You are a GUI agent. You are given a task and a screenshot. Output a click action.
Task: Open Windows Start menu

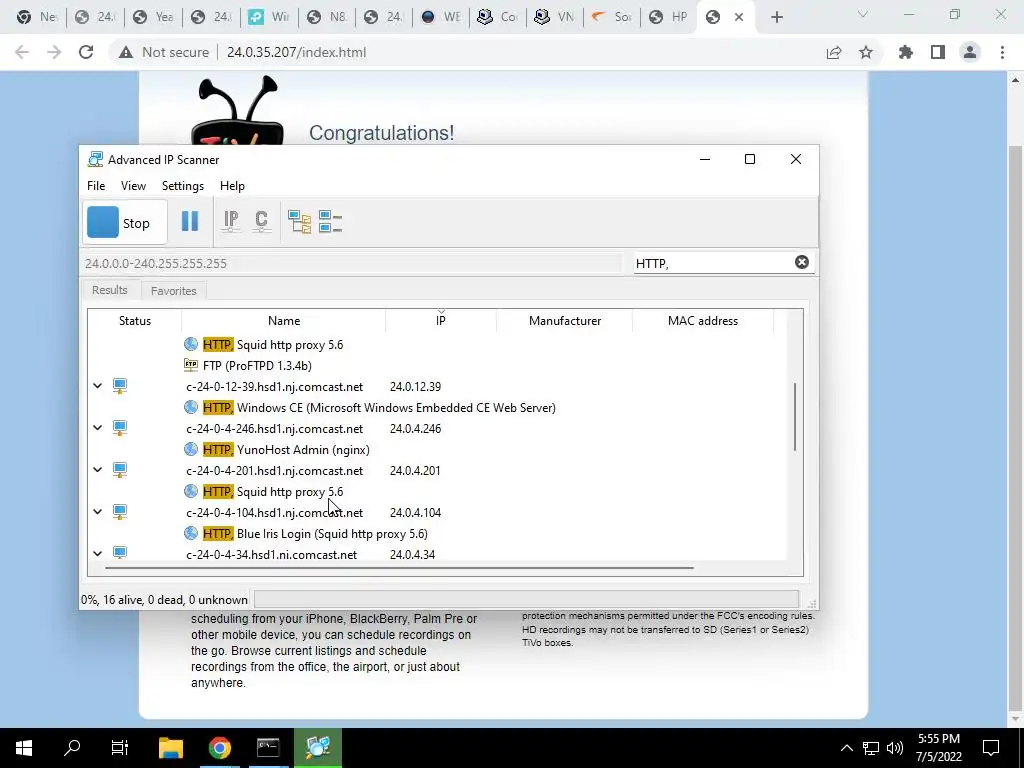click(x=24, y=748)
